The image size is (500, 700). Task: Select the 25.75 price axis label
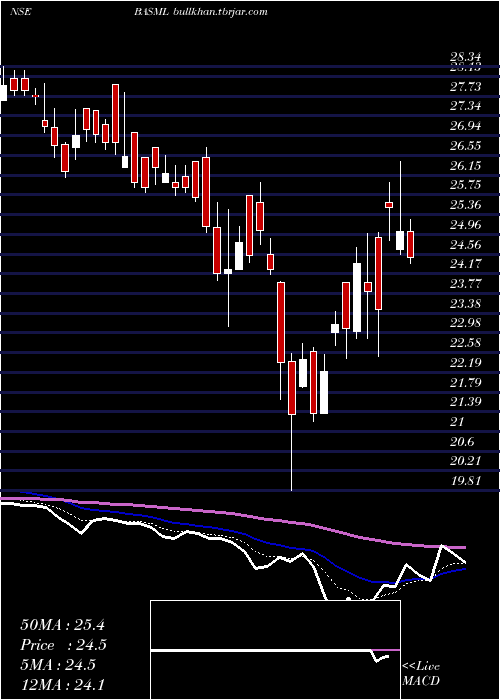point(465,185)
